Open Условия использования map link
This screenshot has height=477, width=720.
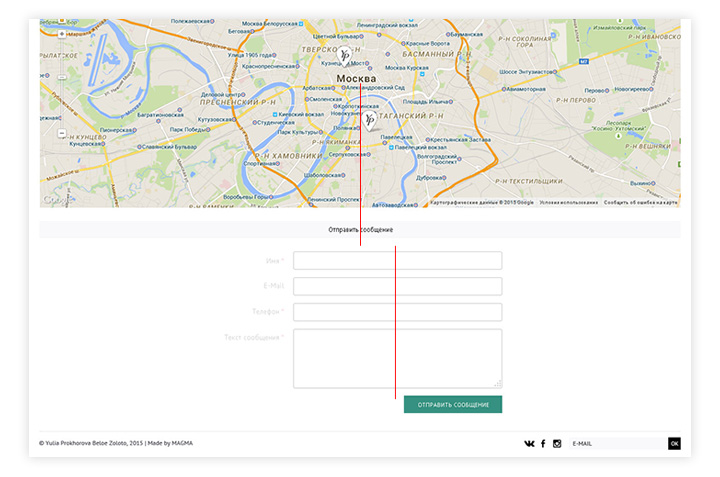tap(568, 202)
